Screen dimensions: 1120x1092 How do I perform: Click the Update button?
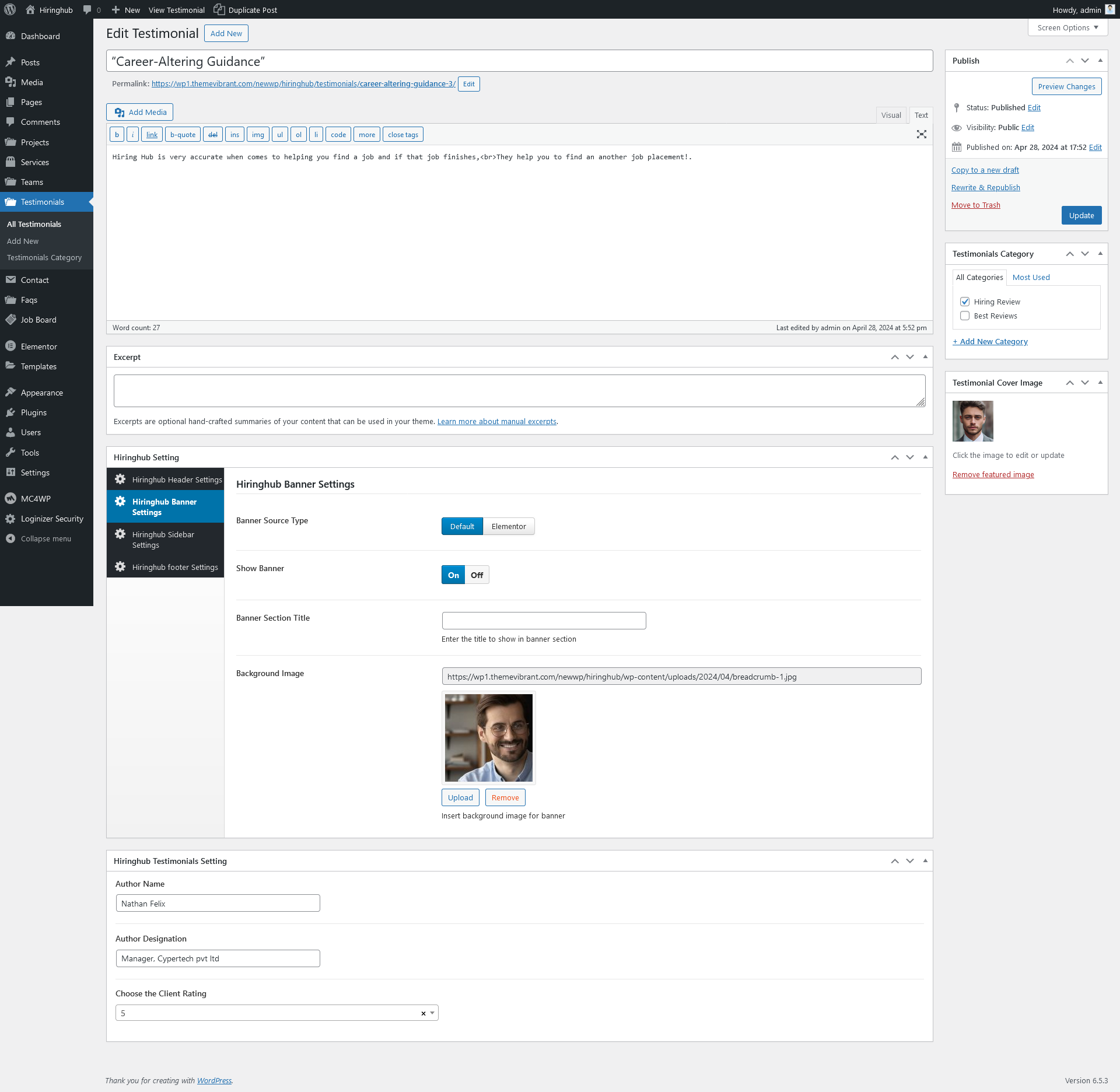[x=1081, y=215]
